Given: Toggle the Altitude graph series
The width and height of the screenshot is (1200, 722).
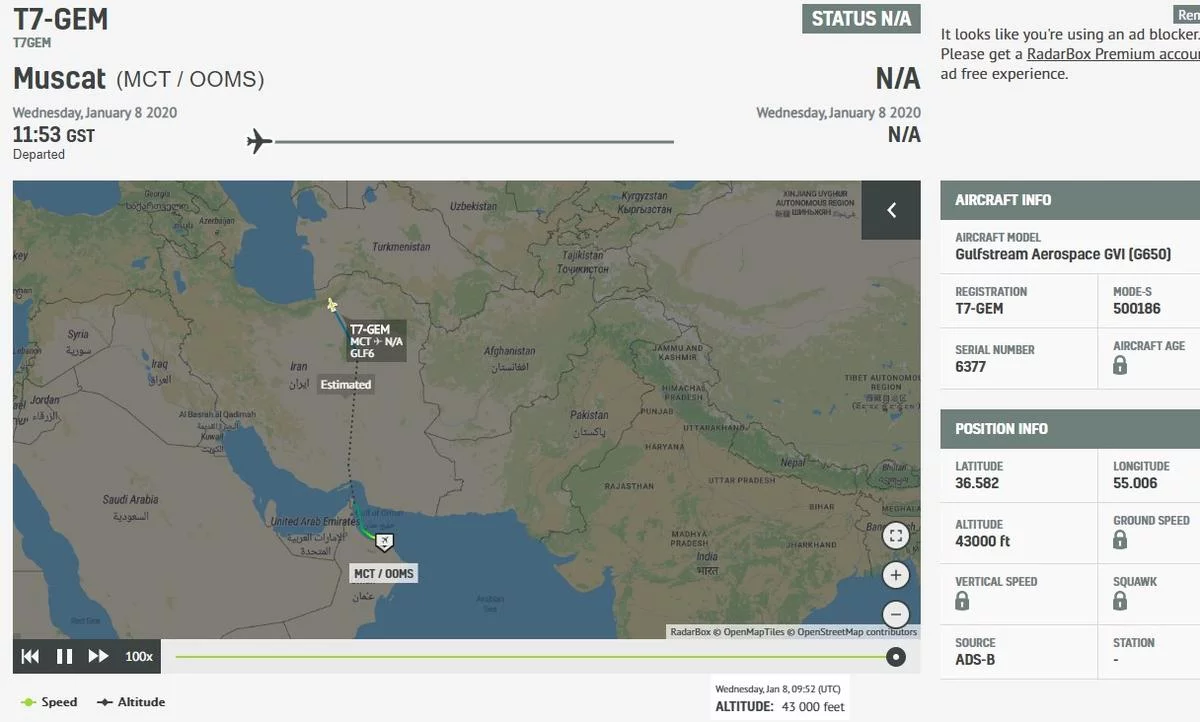Looking at the screenshot, I should (x=131, y=702).
